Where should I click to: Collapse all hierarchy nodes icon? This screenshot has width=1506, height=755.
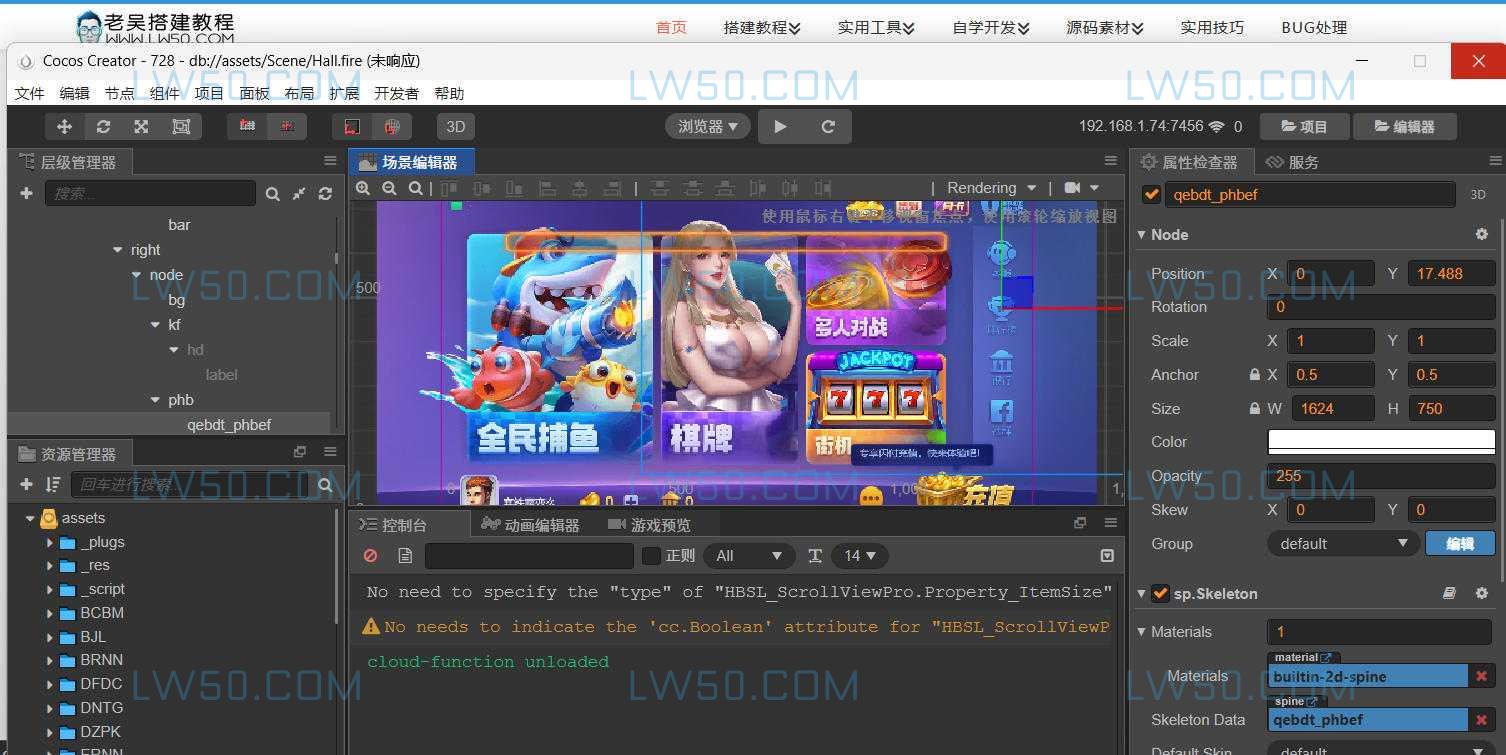pyautogui.click(x=299, y=193)
